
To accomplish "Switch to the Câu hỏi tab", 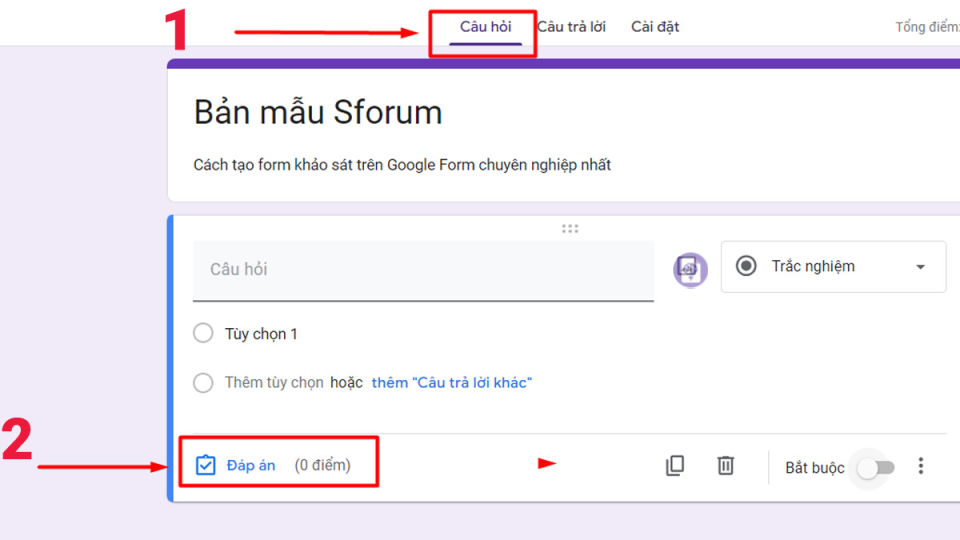I will 486,27.
